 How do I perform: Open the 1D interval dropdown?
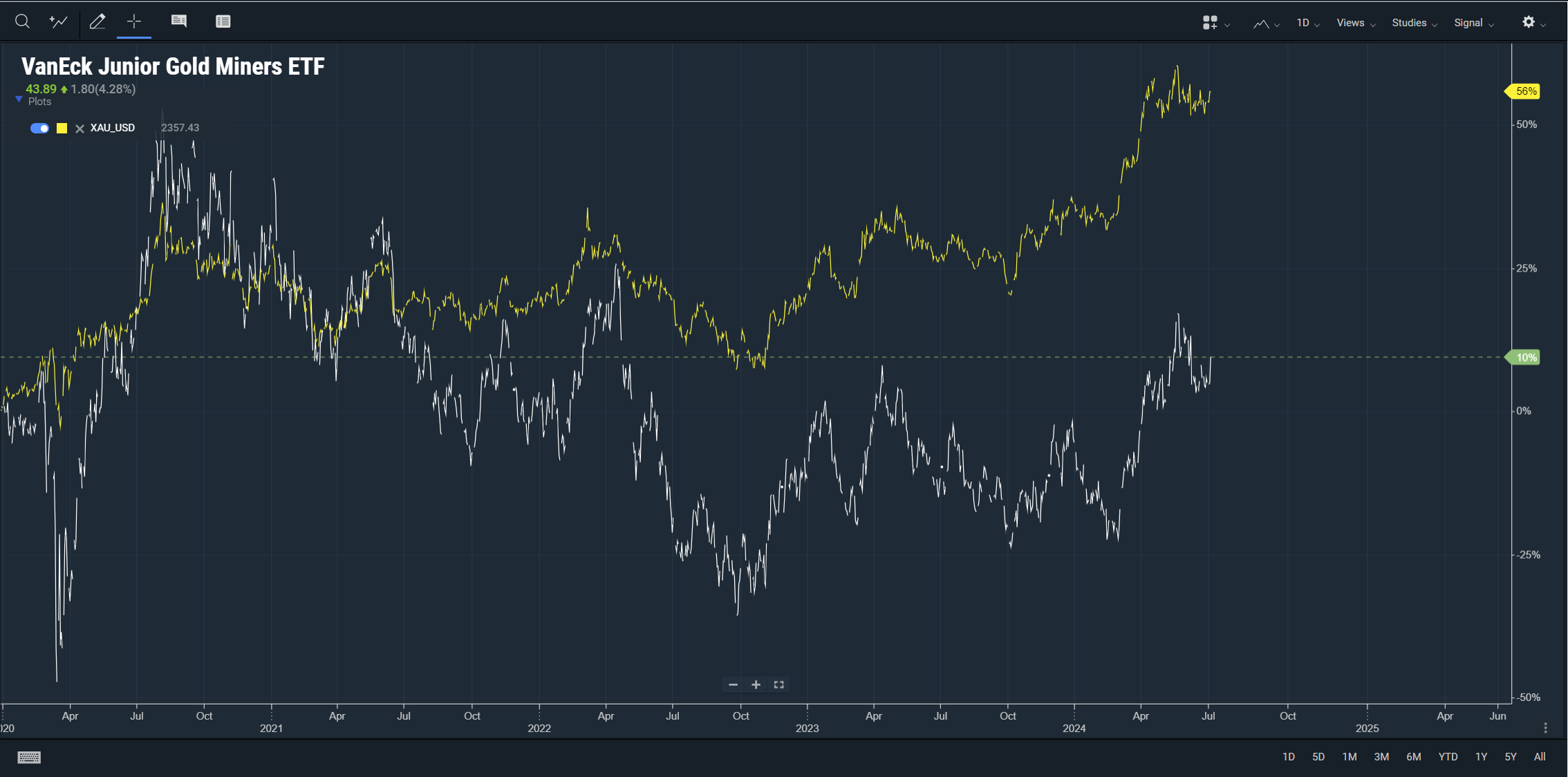pyautogui.click(x=1308, y=23)
